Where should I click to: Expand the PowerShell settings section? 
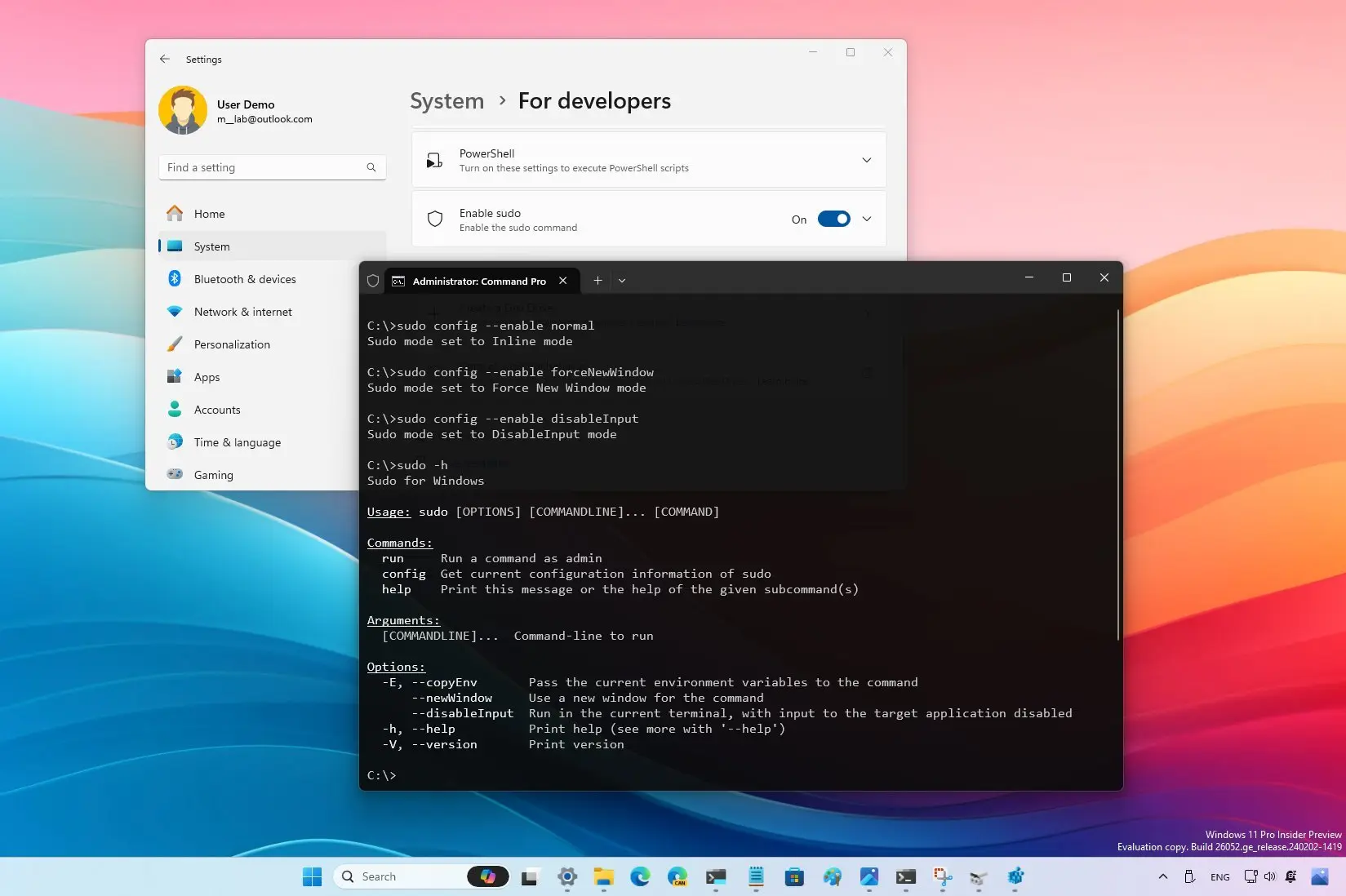867,160
